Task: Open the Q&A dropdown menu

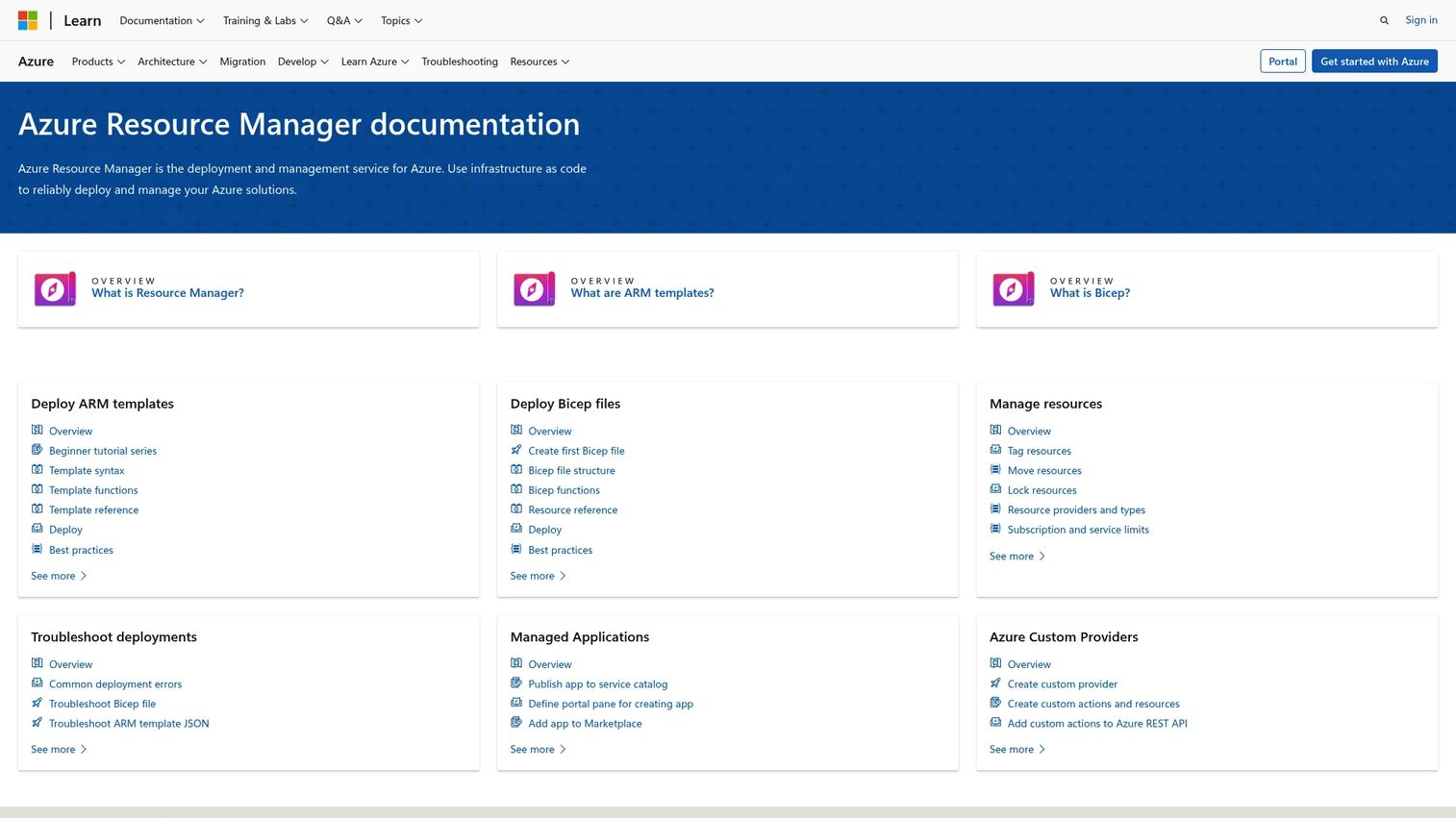Action: tap(344, 20)
